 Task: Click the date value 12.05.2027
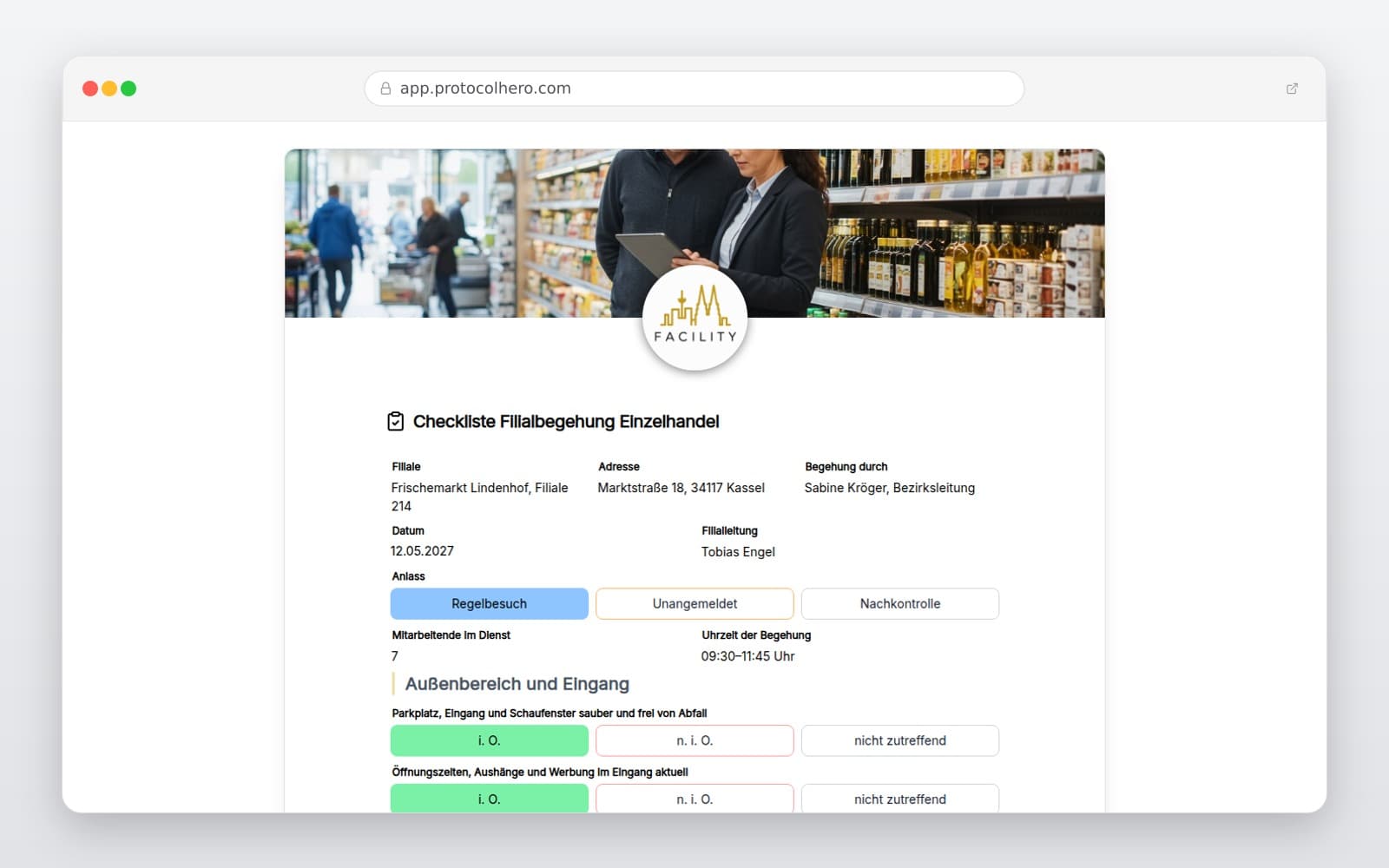click(422, 551)
